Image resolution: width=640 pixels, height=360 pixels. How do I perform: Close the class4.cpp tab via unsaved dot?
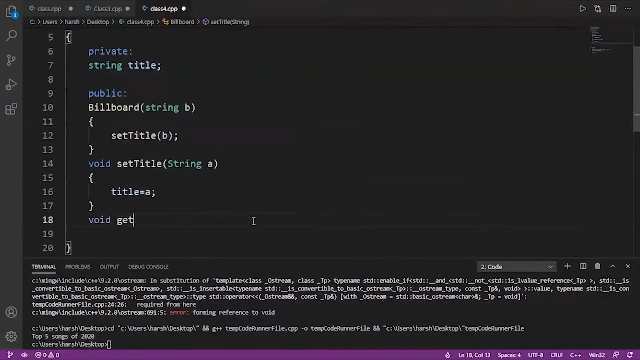click(184, 9)
